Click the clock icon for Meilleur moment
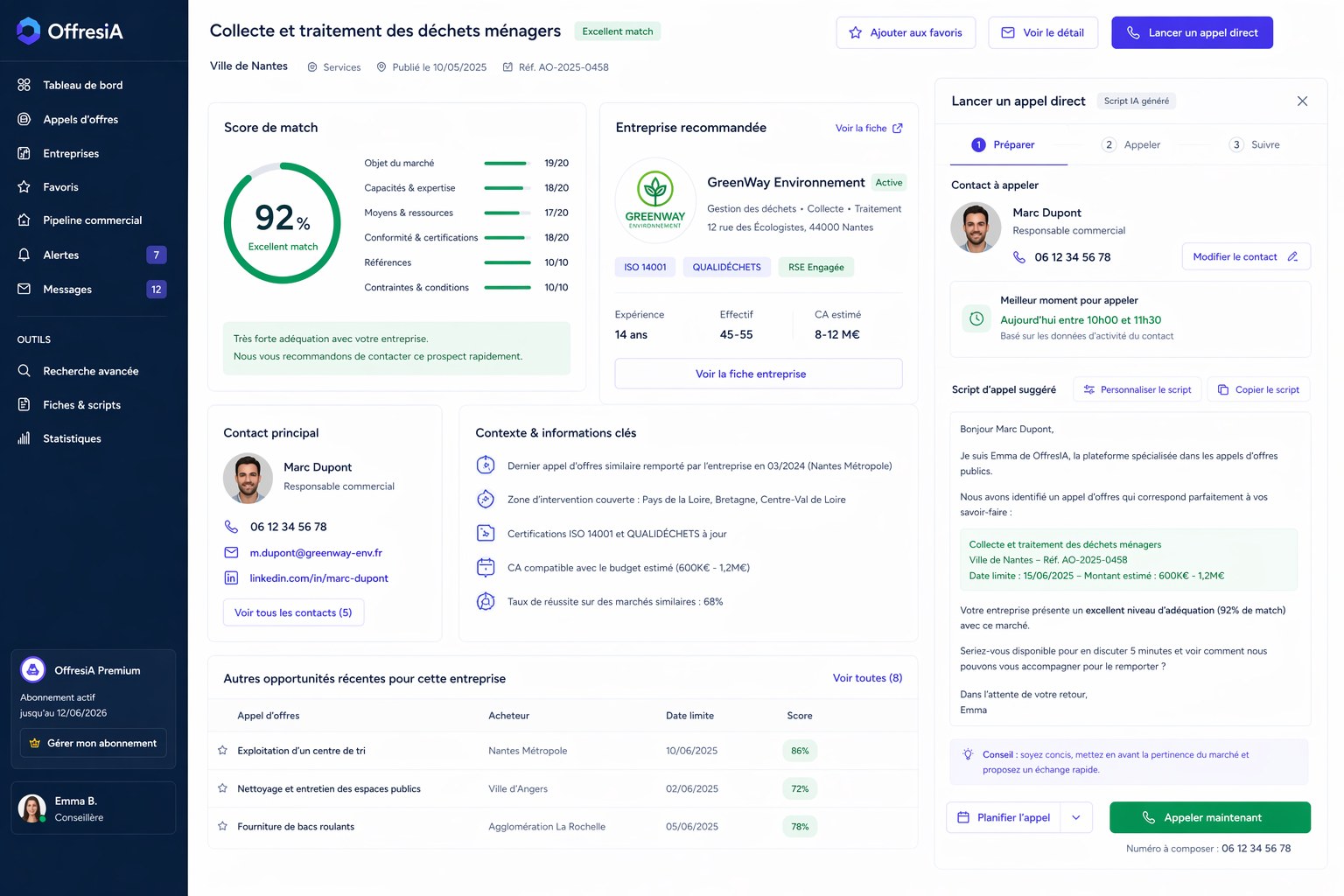Viewport: 1344px width, 896px height. 976,318
